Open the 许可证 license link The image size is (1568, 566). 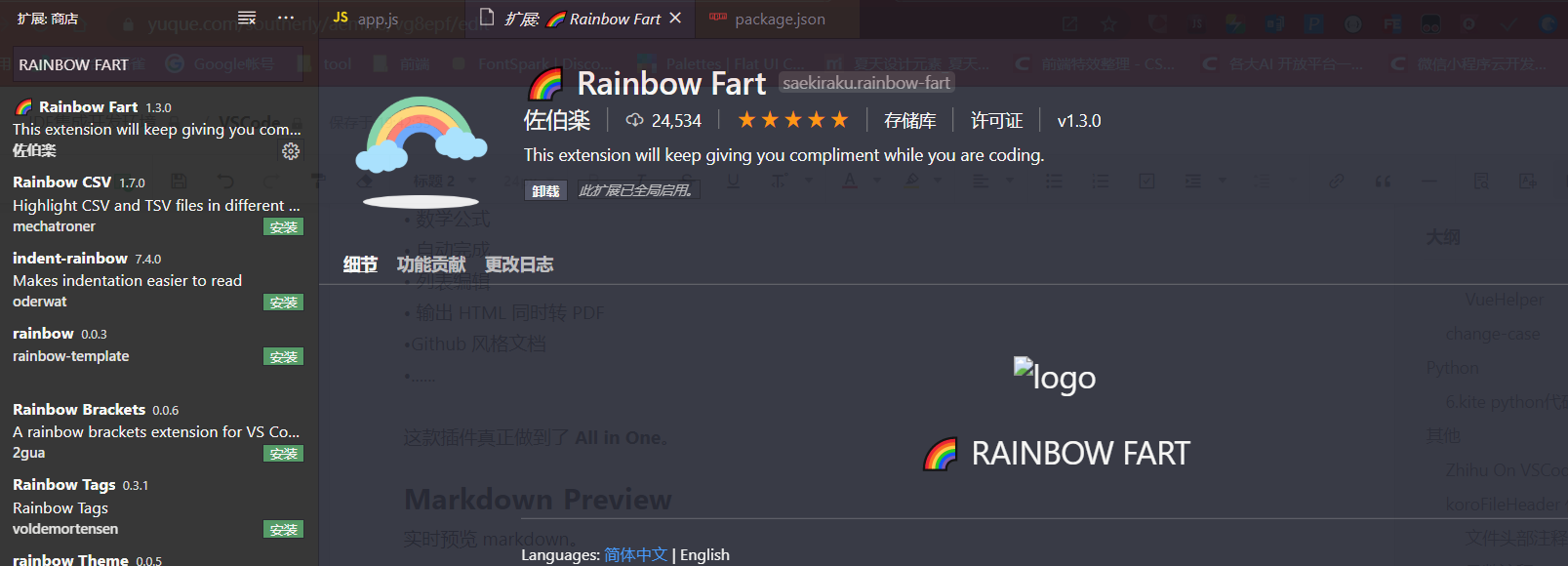tap(996, 121)
